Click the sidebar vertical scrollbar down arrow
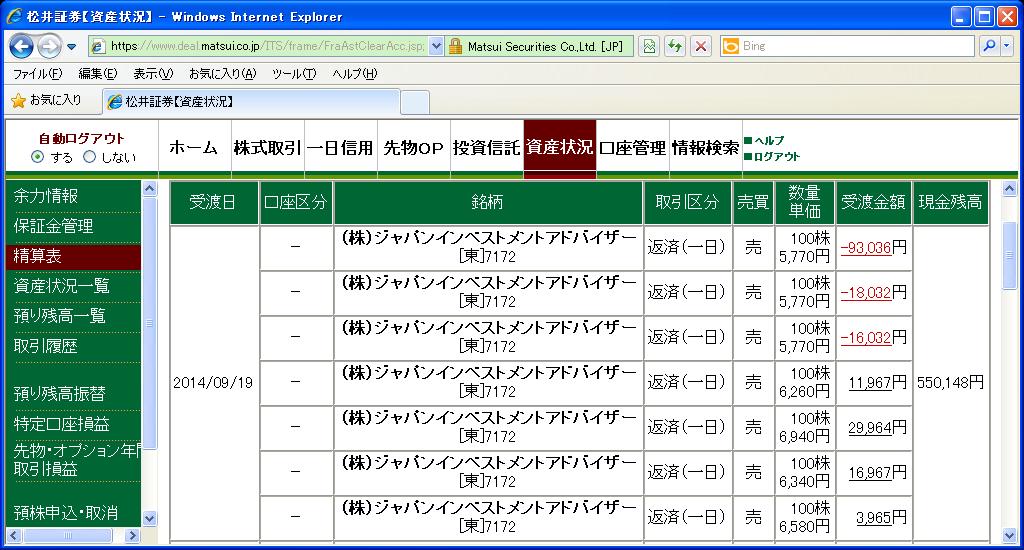This screenshot has height=550, width=1024. pyautogui.click(x=150, y=519)
